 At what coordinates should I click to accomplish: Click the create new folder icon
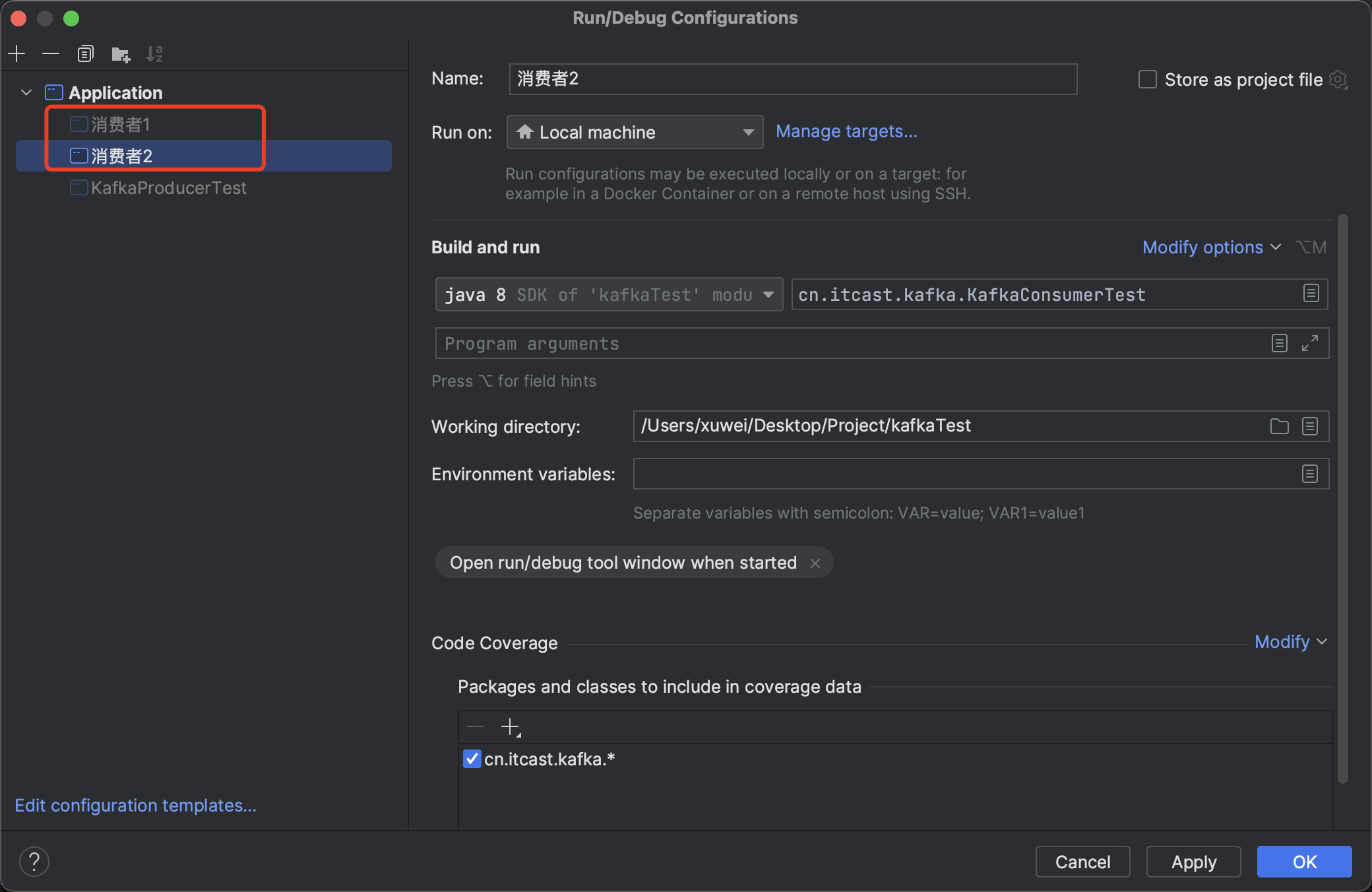pyautogui.click(x=121, y=54)
